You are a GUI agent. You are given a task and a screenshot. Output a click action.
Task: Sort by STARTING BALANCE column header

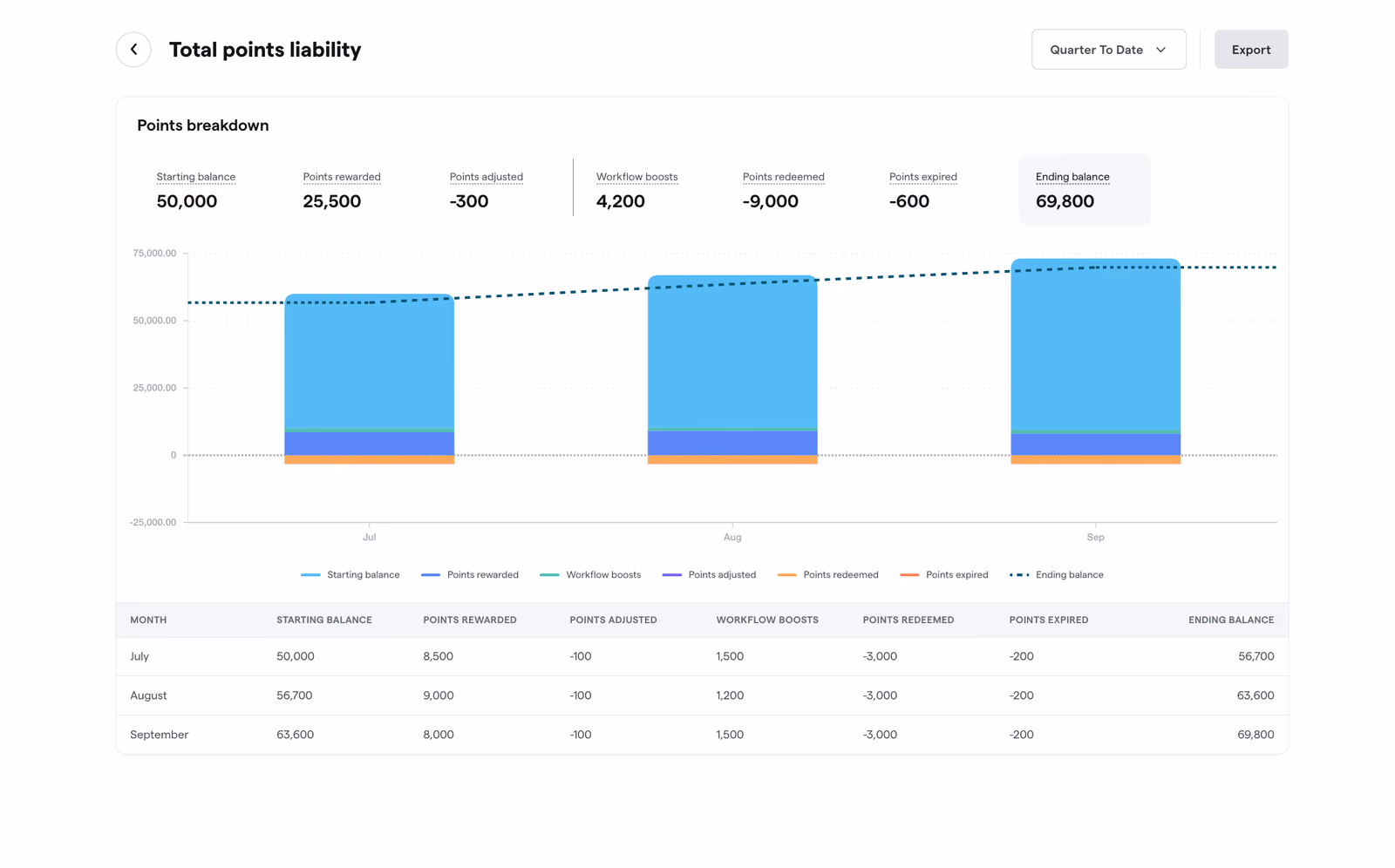point(324,620)
